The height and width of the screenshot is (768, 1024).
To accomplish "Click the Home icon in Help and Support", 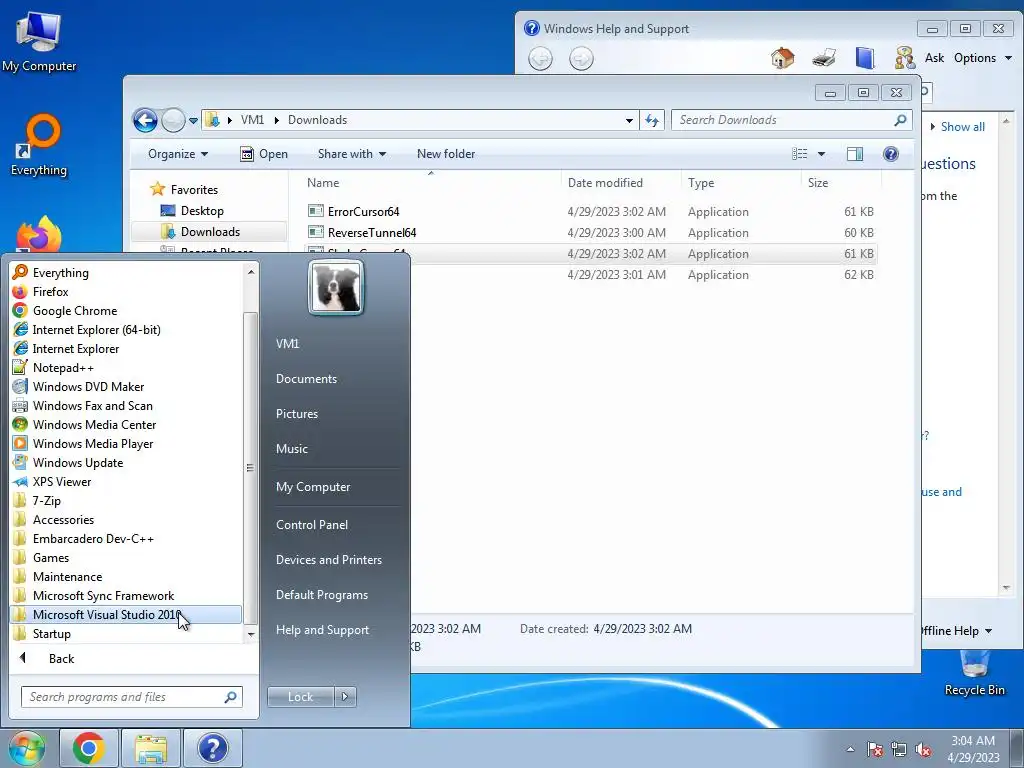I will click(x=782, y=58).
